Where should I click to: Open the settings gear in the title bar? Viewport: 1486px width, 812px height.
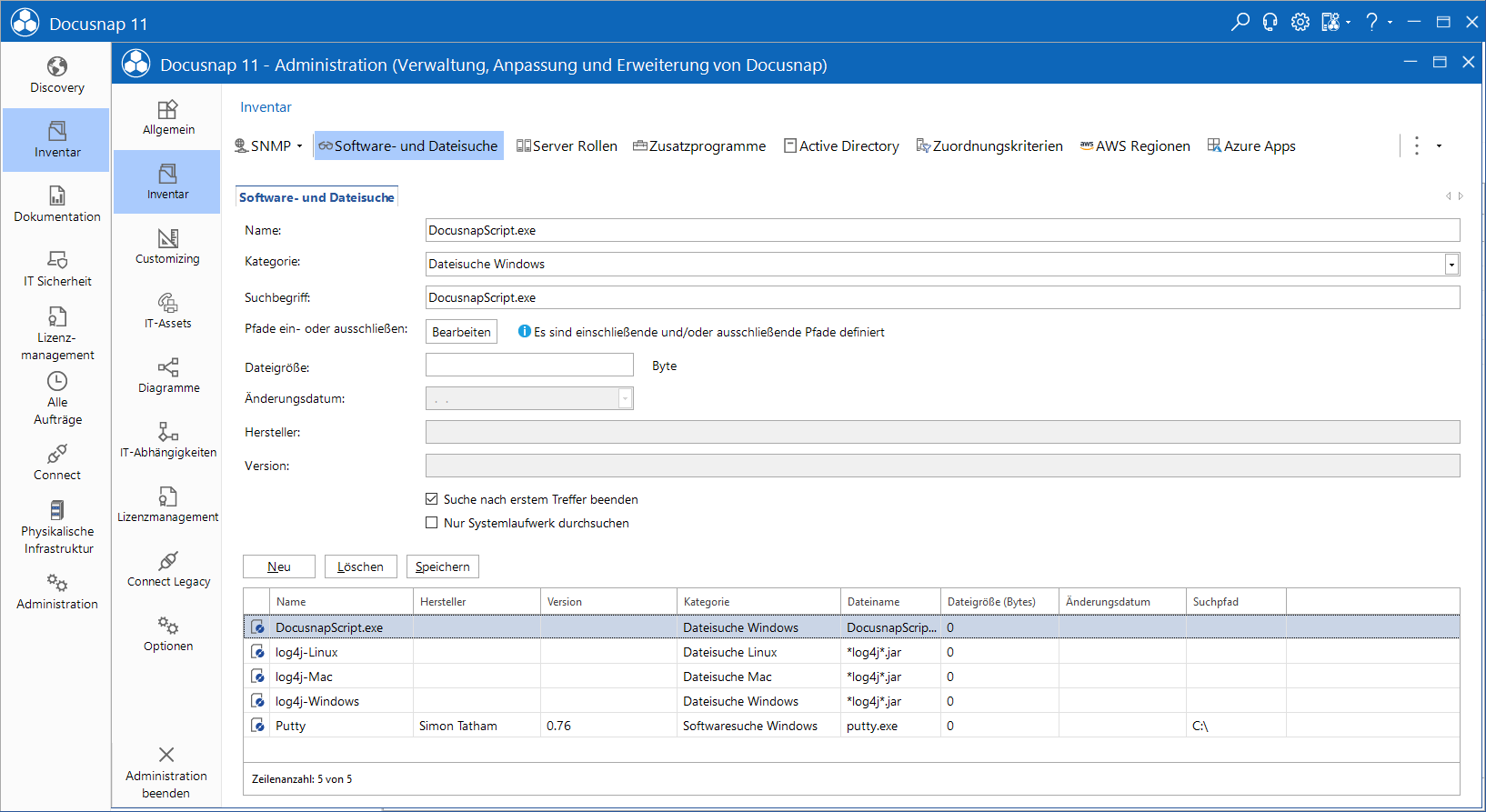click(x=1300, y=22)
